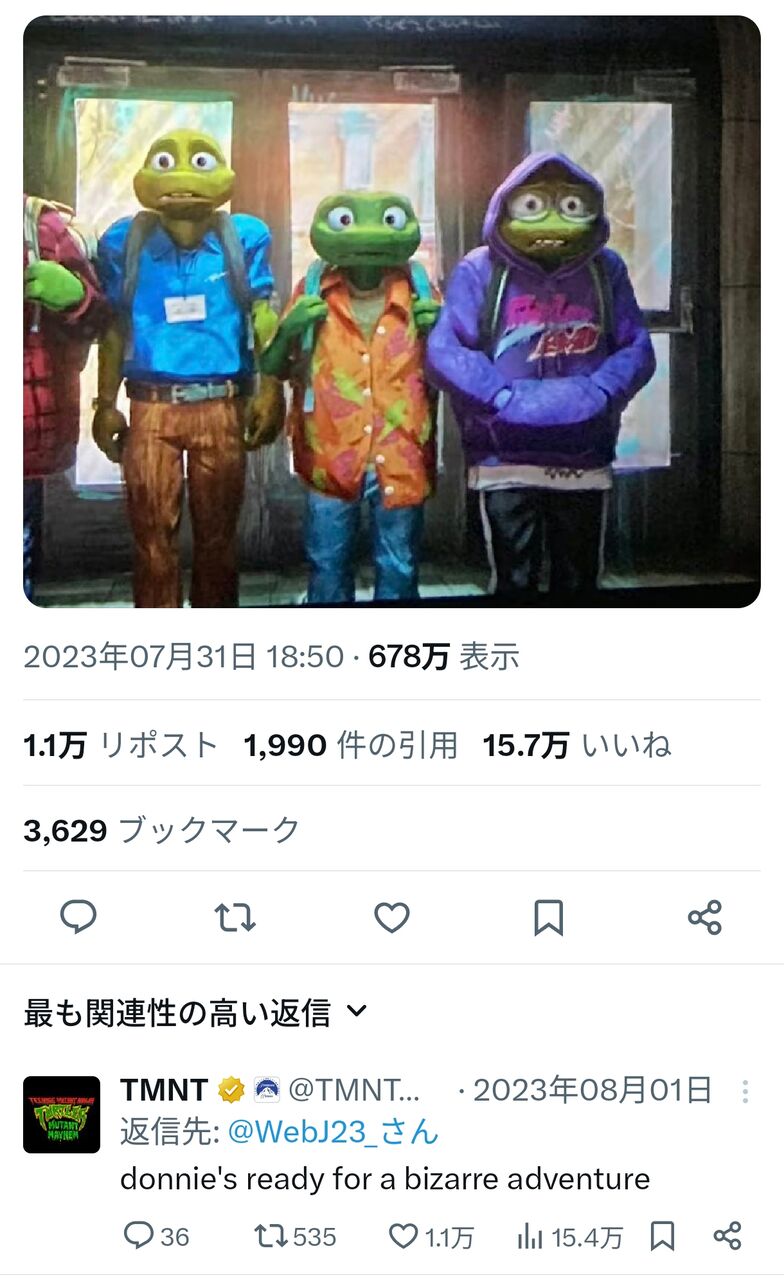
Task: Open the reply icon under the main post
Action: (x=78, y=917)
